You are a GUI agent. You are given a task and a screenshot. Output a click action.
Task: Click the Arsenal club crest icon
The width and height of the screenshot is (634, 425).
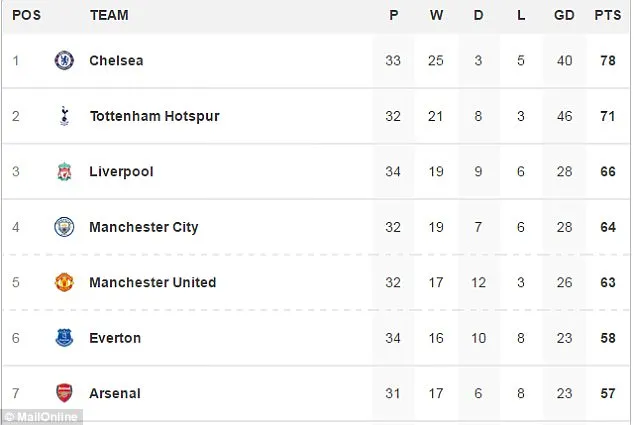coord(65,394)
